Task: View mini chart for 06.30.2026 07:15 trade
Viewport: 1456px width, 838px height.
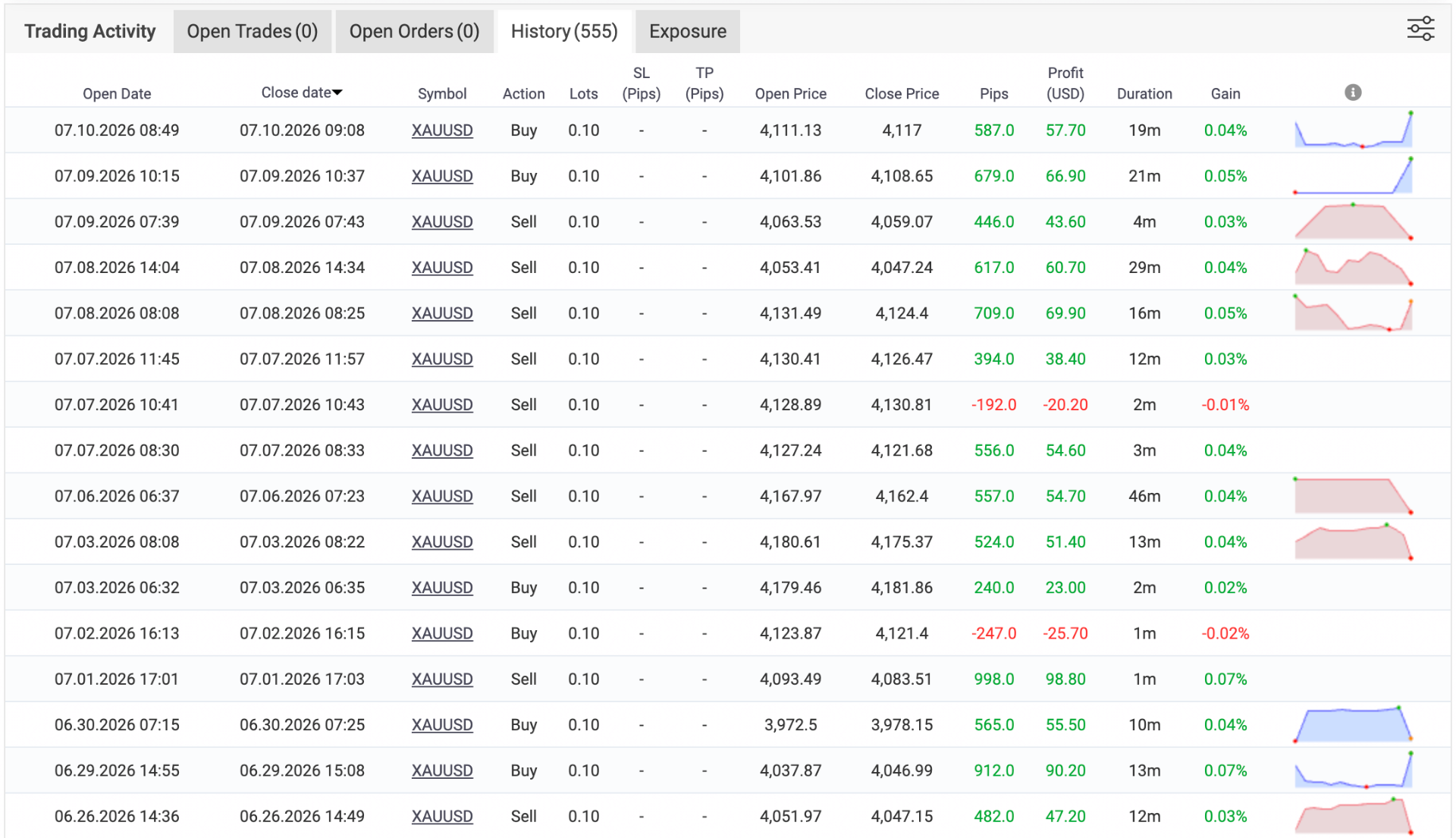Action: [1353, 724]
